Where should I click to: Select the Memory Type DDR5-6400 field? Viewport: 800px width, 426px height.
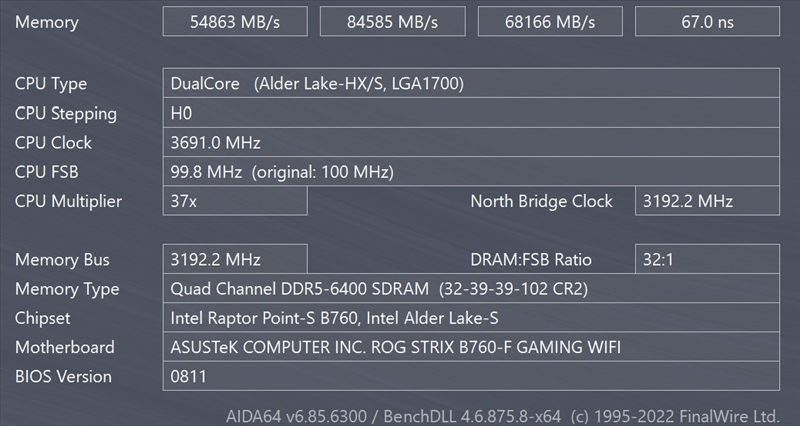(470, 289)
